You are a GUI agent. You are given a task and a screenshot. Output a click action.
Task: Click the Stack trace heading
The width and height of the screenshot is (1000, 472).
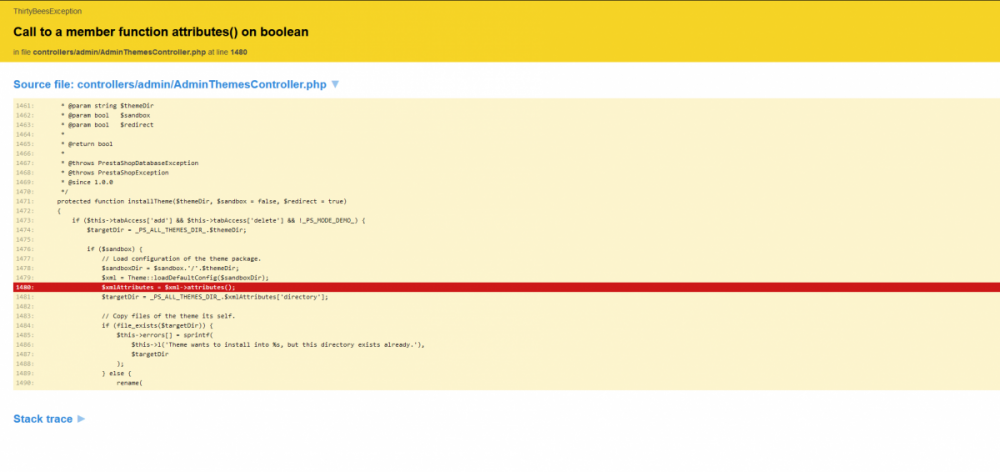(x=43, y=419)
